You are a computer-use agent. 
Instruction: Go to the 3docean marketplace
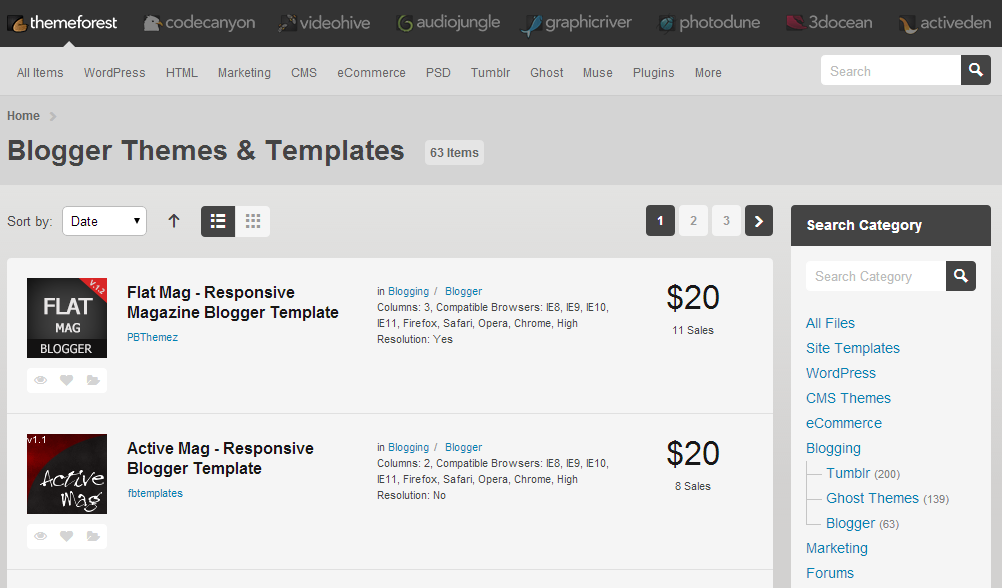point(829,23)
